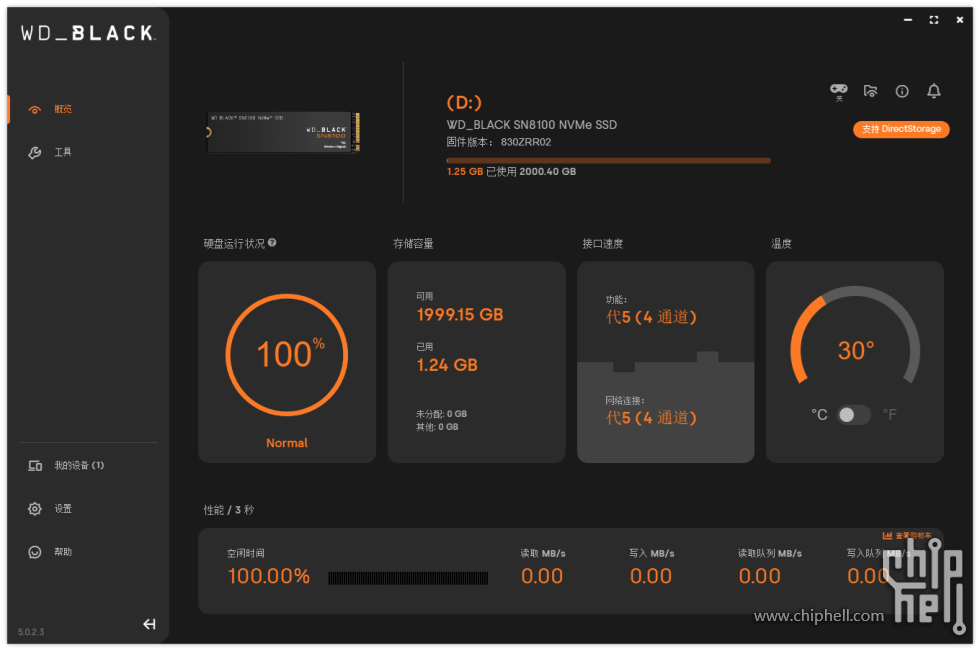The image size is (980, 651).
Task: Open the 工具 tools section
Action: pos(50,152)
